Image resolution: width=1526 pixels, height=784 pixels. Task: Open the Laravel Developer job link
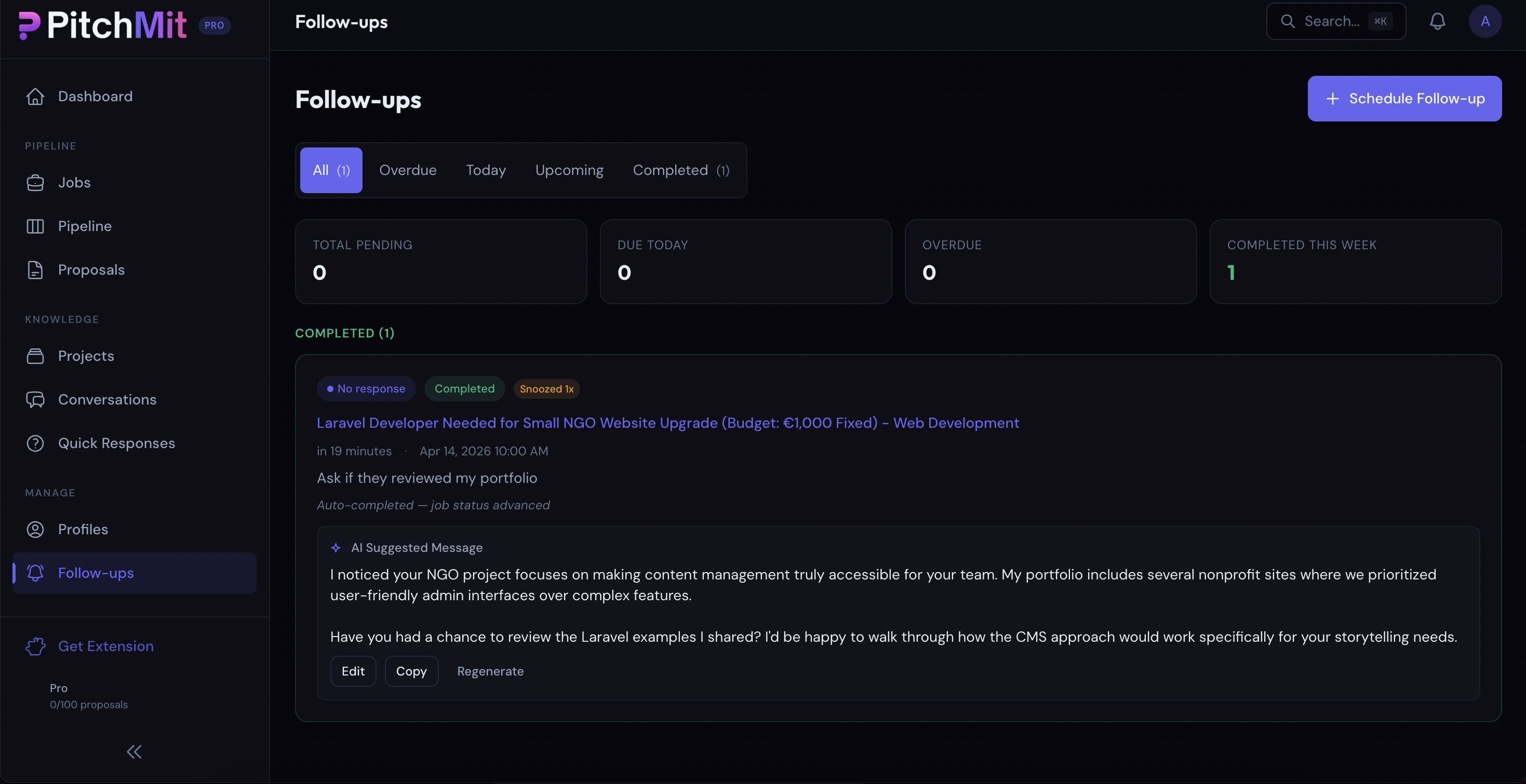[x=667, y=423]
